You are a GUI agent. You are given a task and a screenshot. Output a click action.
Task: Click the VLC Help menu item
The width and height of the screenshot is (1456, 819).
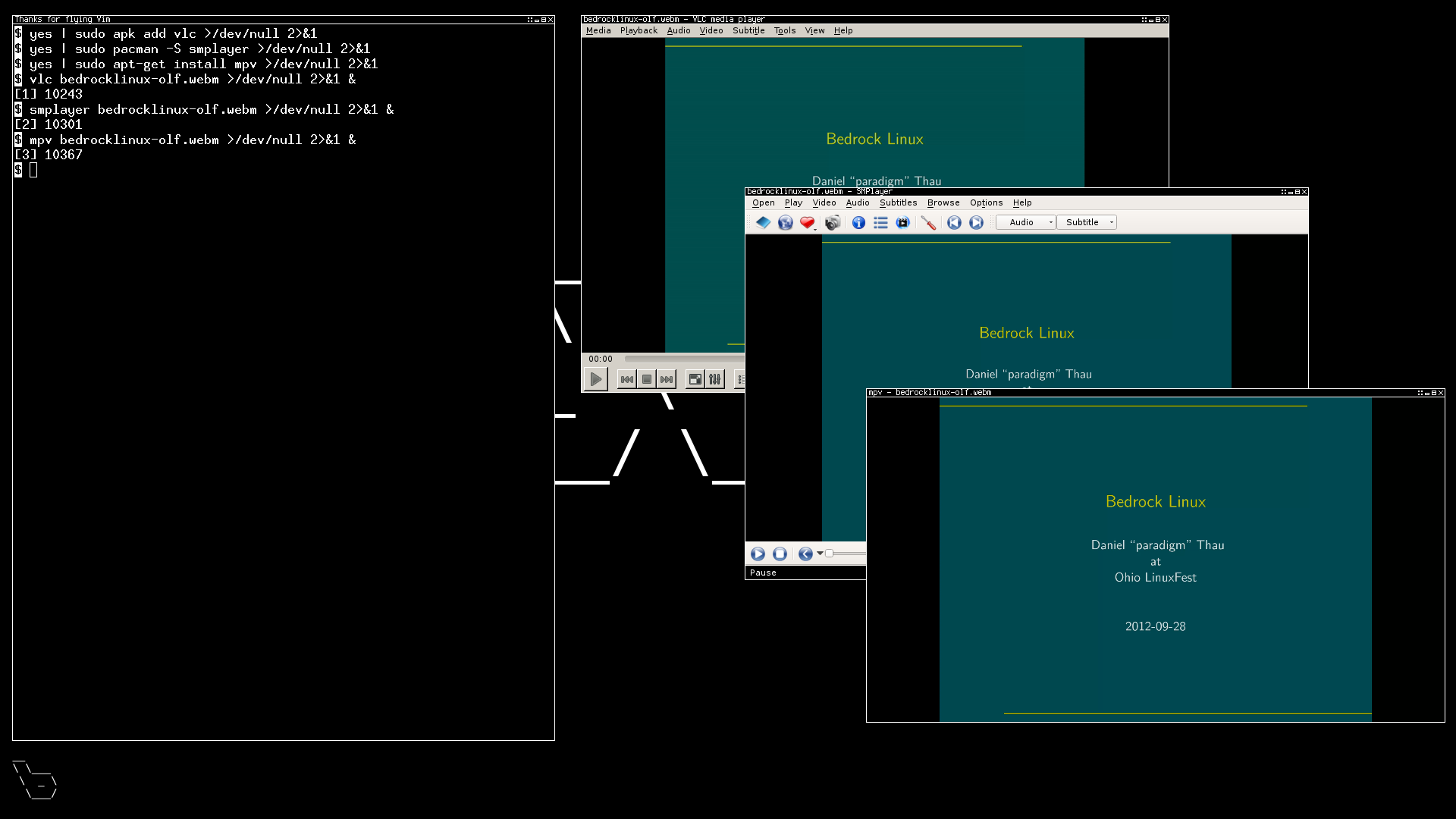pyautogui.click(x=843, y=30)
